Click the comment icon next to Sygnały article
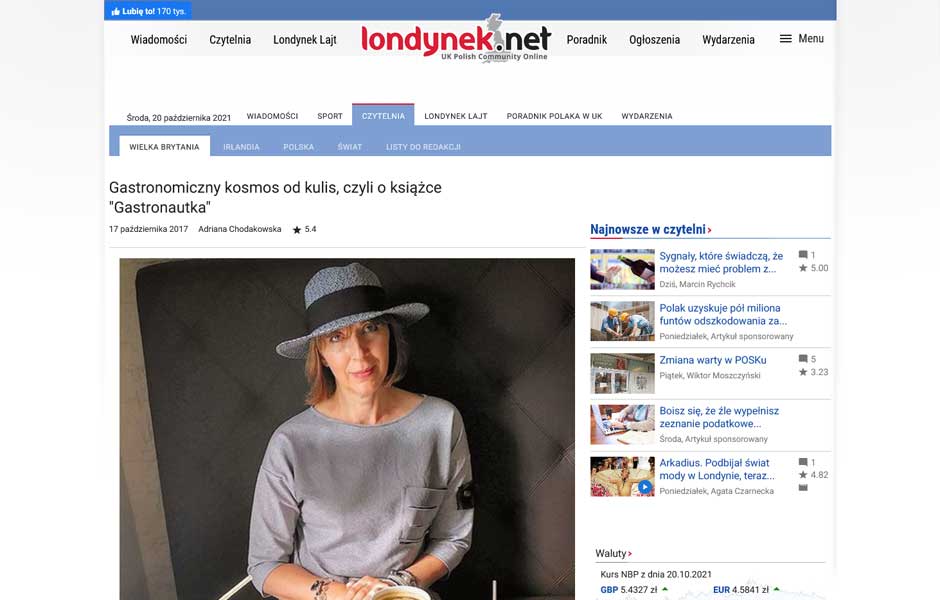Screen dimensions: 940x600 click(x=803, y=255)
